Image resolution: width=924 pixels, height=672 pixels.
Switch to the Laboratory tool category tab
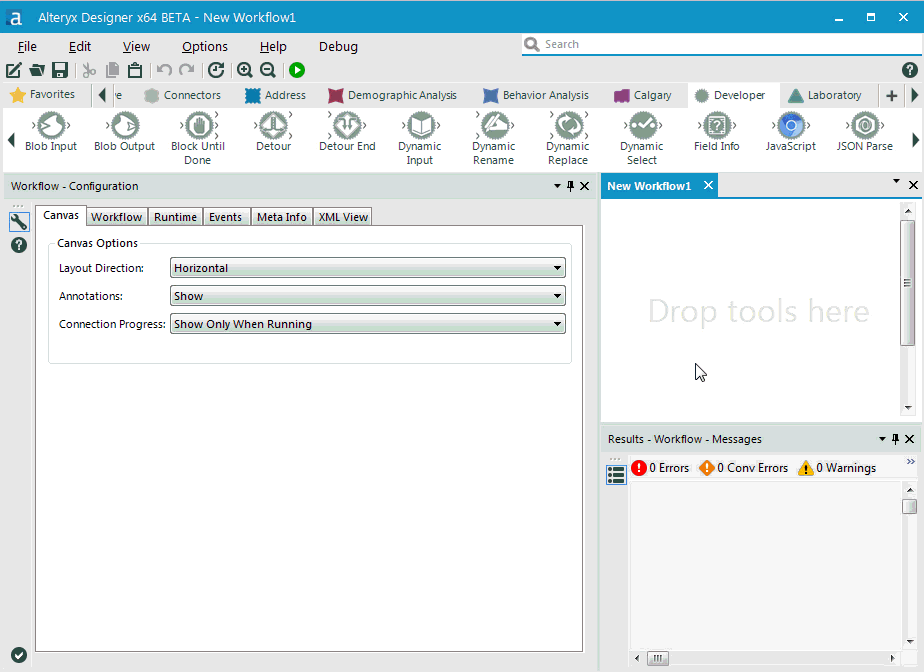click(828, 95)
